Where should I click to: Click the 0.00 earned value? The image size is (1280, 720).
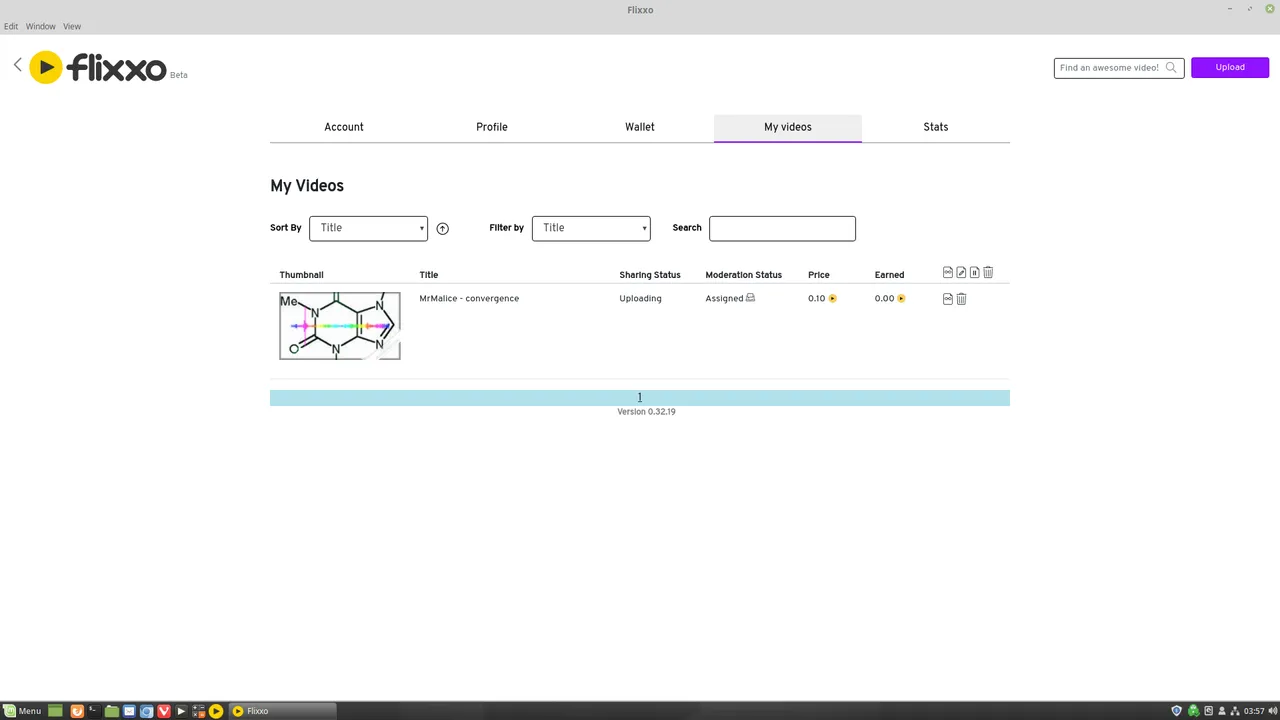pyautogui.click(x=884, y=299)
